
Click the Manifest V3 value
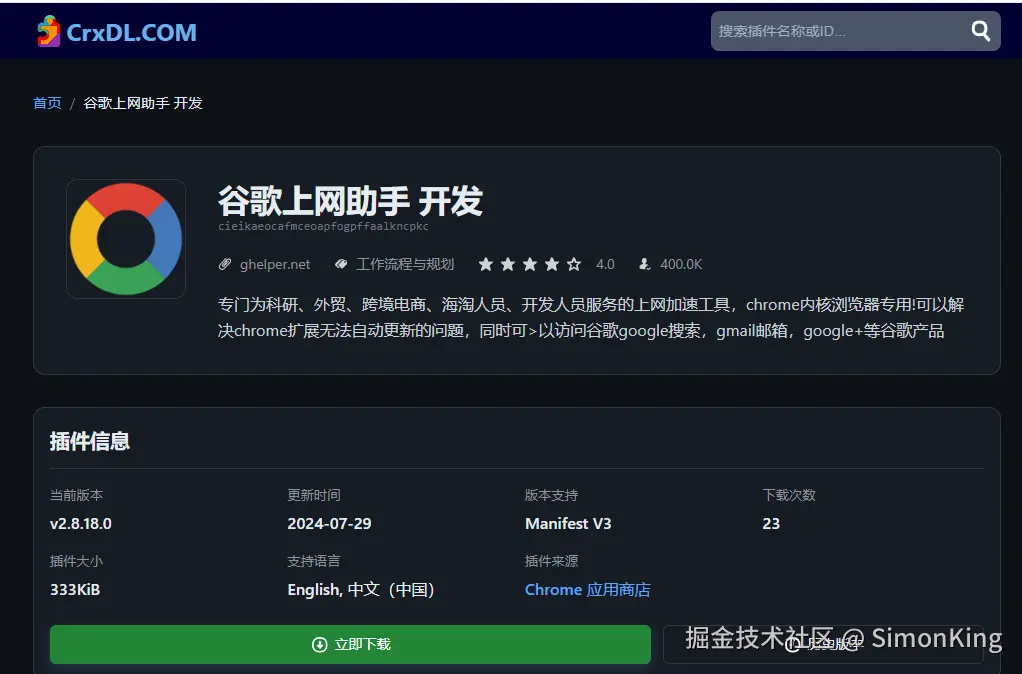pos(568,523)
